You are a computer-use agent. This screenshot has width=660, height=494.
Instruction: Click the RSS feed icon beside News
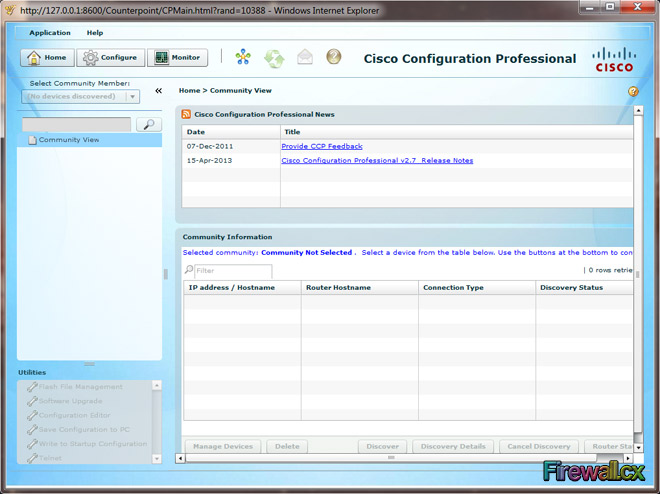tap(186, 114)
